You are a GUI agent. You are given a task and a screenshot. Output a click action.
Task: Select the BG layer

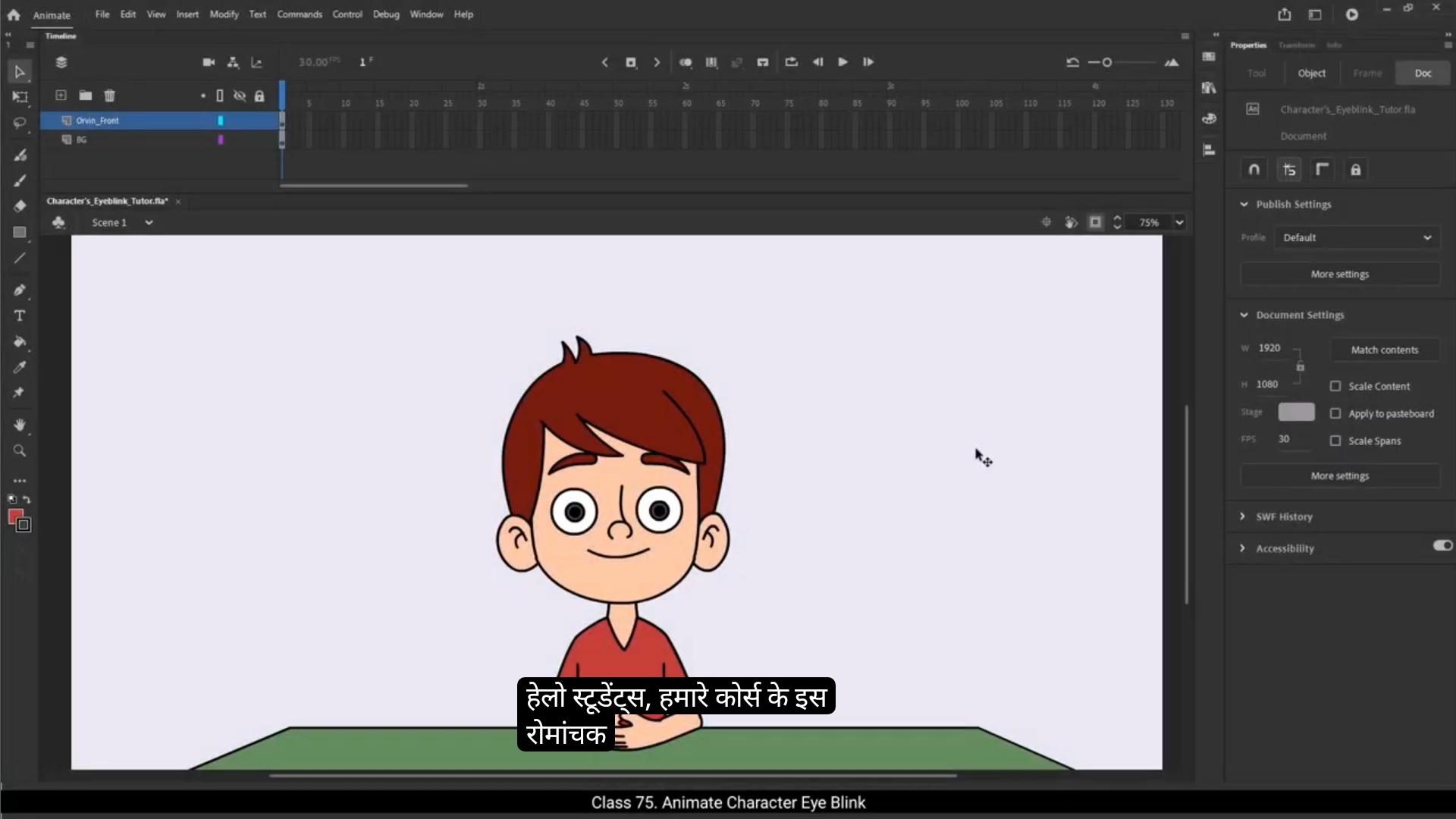click(160, 140)
